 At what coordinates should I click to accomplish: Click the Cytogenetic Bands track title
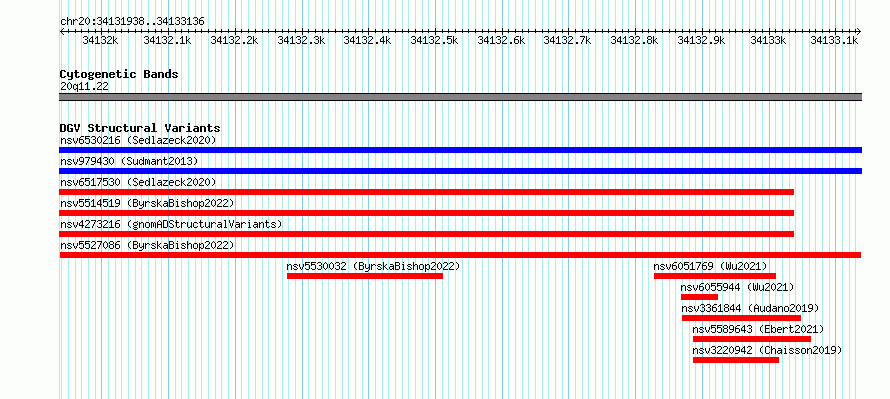pos(119,74)
